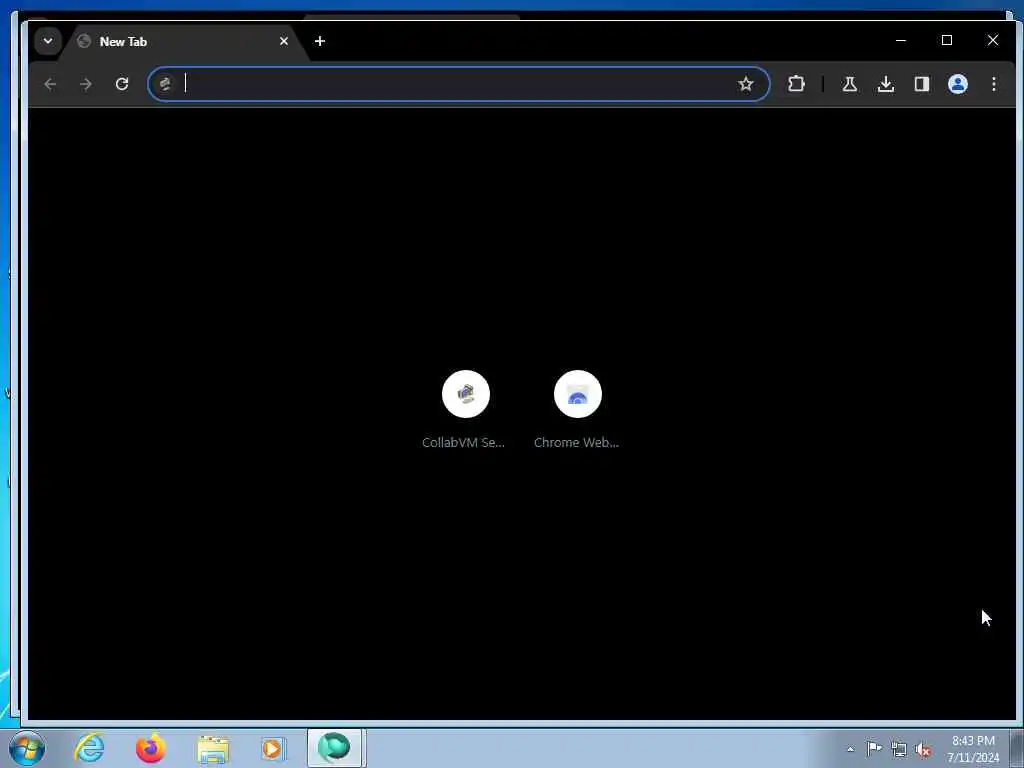Open the profile avatar menu
Screen dimensions: 1024x768
coord(957,84)
